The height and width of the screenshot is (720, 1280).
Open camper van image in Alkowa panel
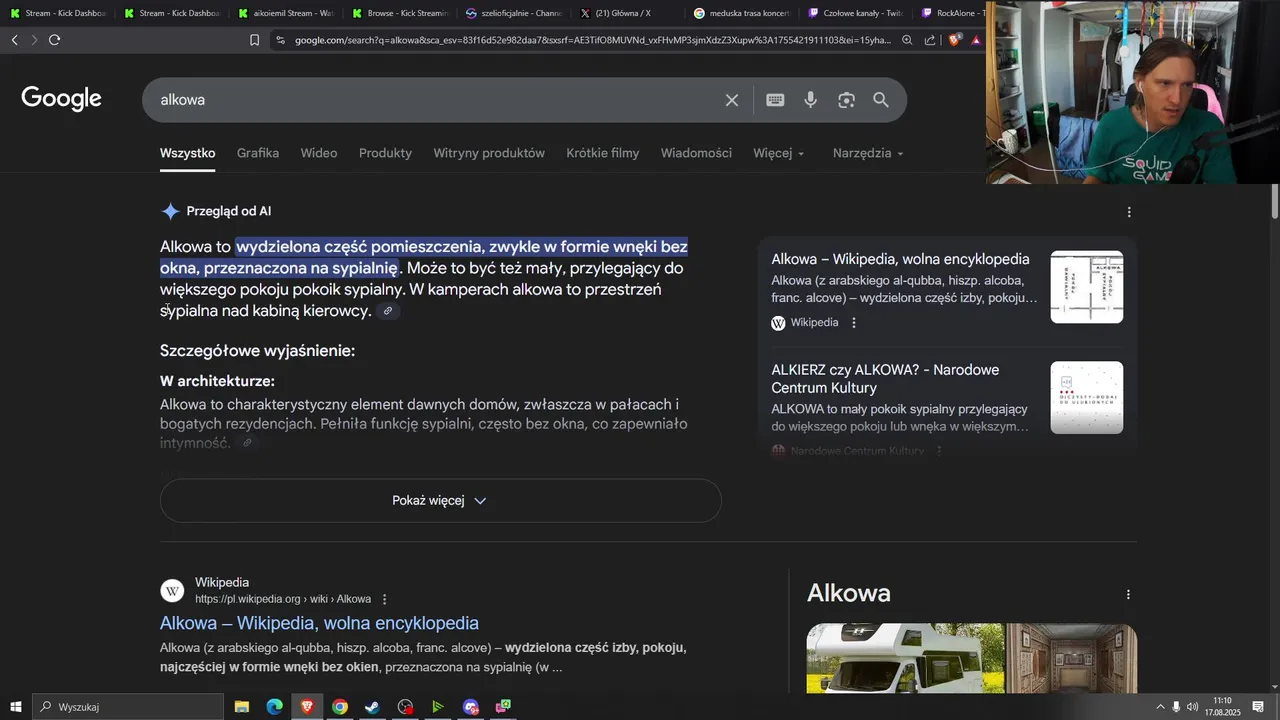pyautogui.click(x=905, y=658)
